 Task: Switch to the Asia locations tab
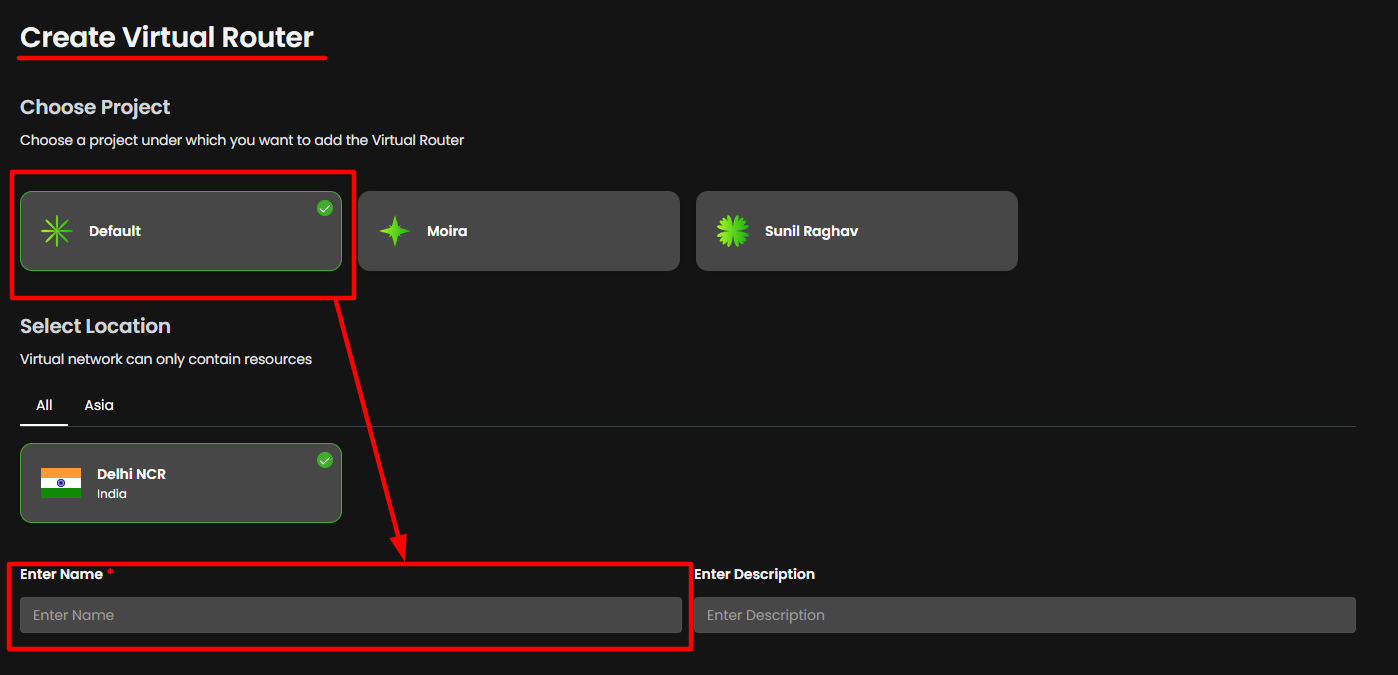click(x=99, y=405)
